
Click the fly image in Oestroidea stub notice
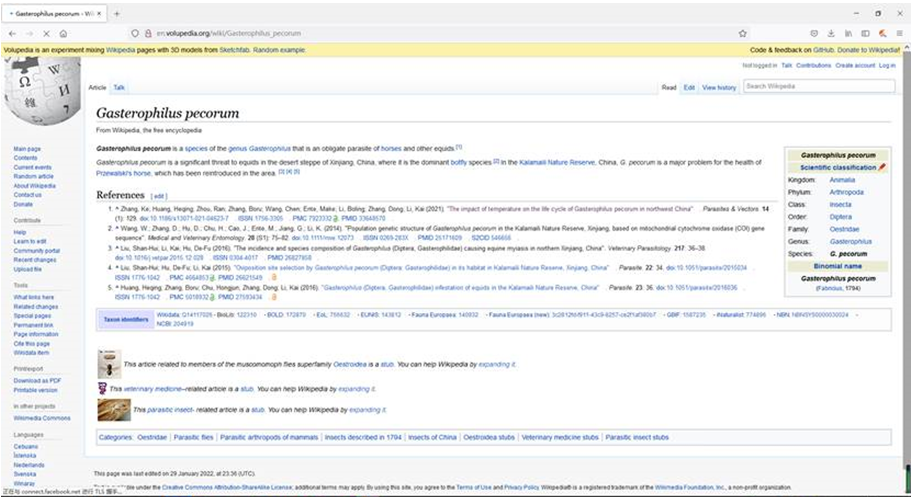coord(108,364)
